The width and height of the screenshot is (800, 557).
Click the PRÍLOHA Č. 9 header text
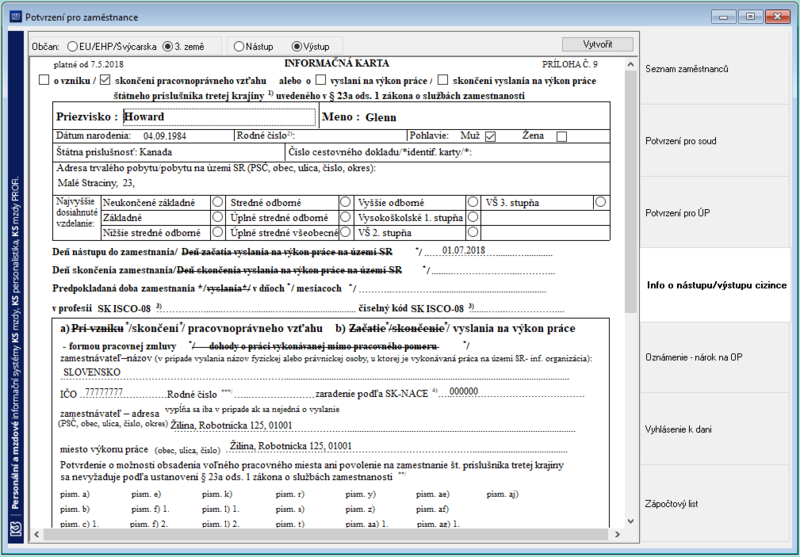(570, 64)
